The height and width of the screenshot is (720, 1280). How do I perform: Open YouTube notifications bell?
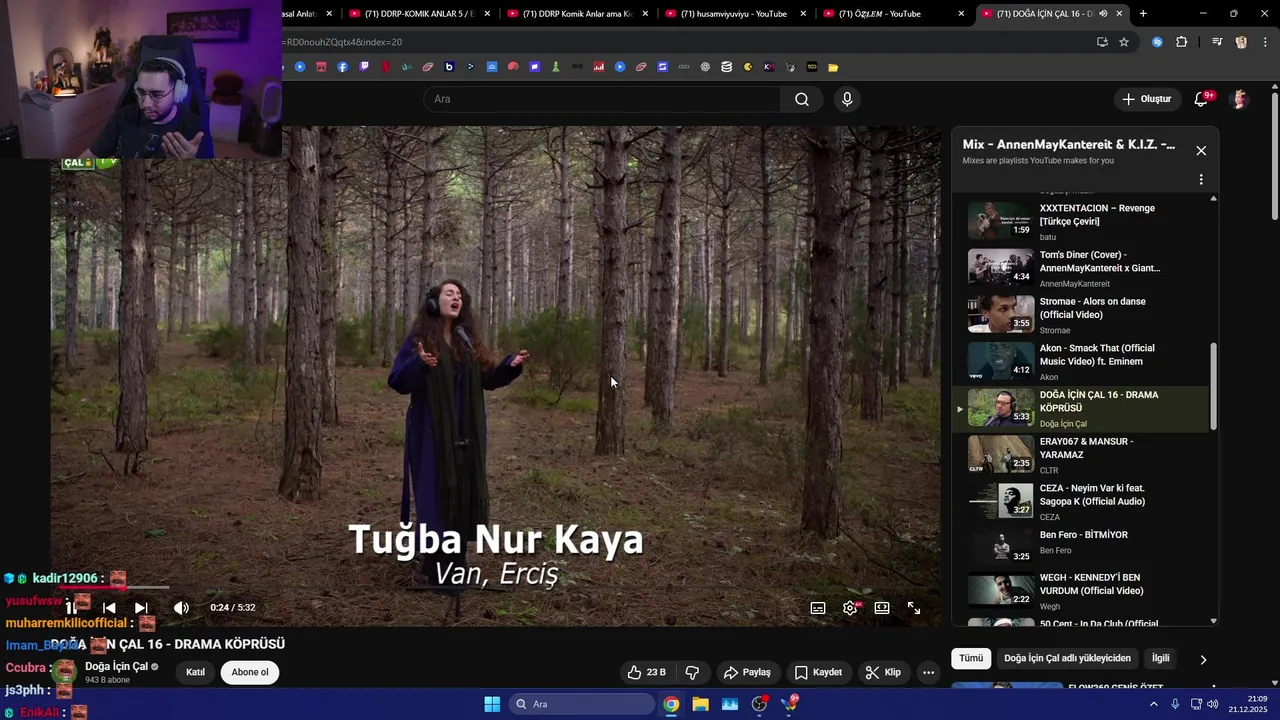[1201, 99]
